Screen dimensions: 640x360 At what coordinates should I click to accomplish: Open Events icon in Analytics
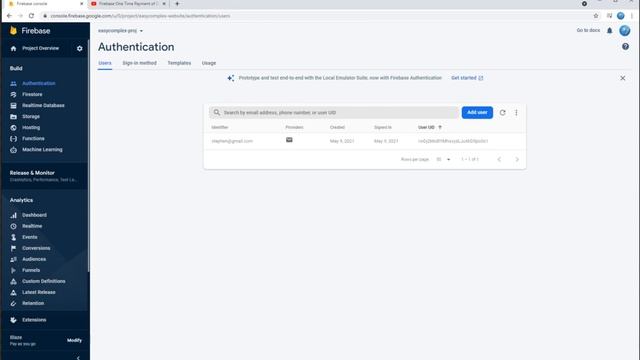(x=13, y=237)
